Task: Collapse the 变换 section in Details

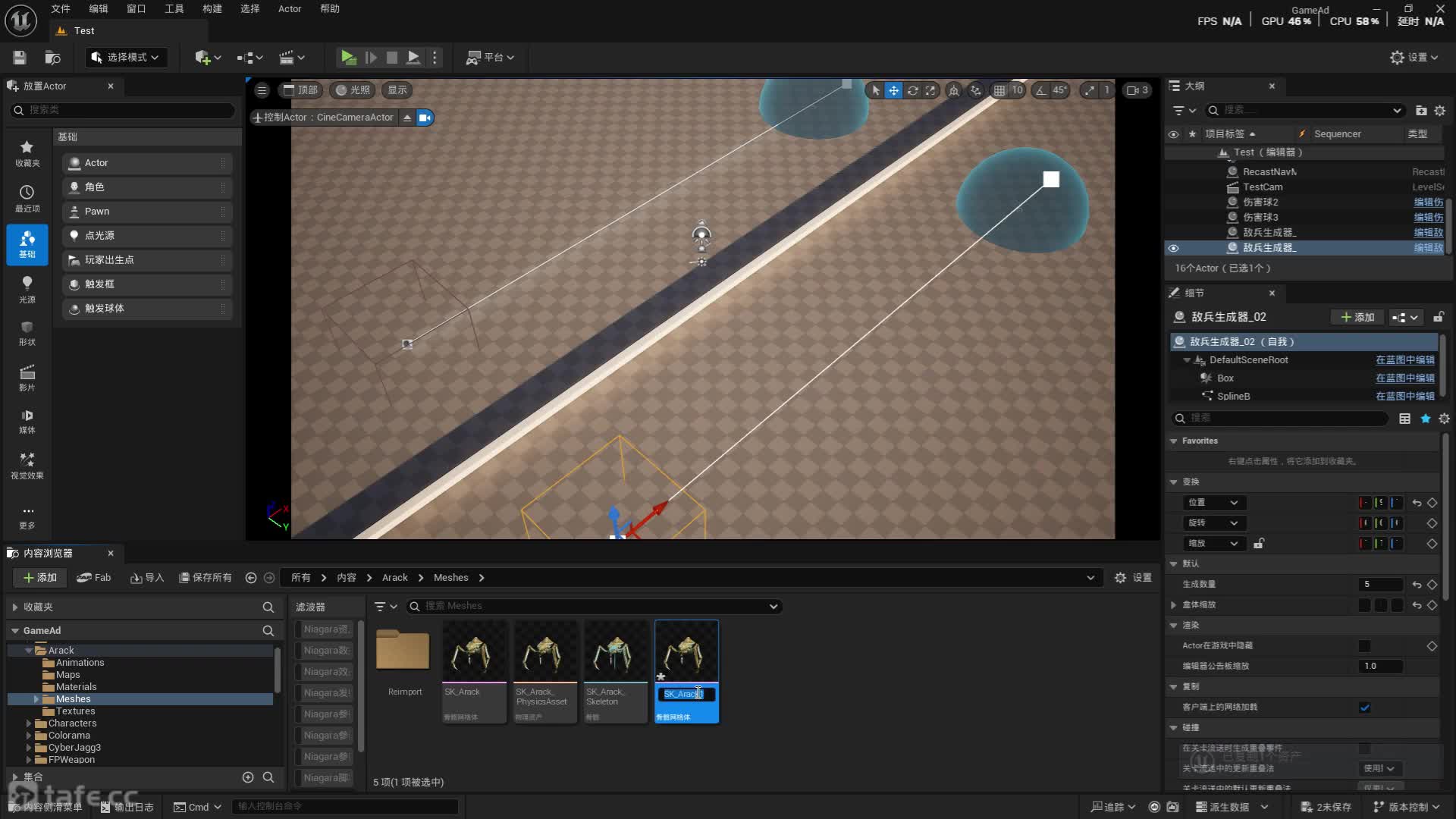Action: pos(1174,482)
